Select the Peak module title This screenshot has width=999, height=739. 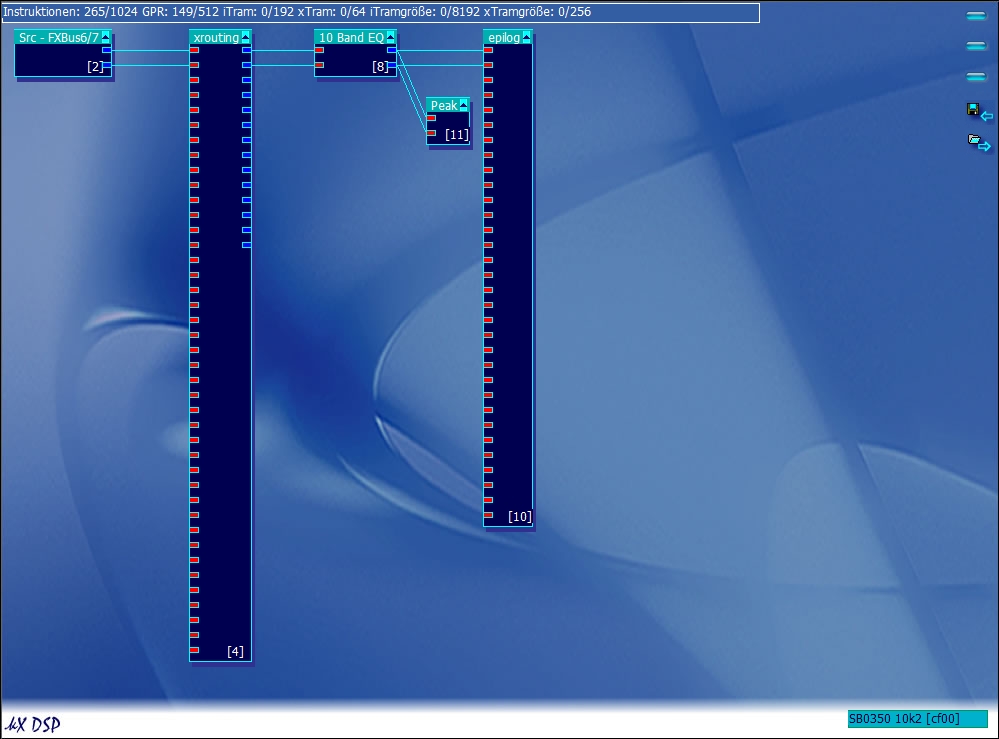[444, 105]
